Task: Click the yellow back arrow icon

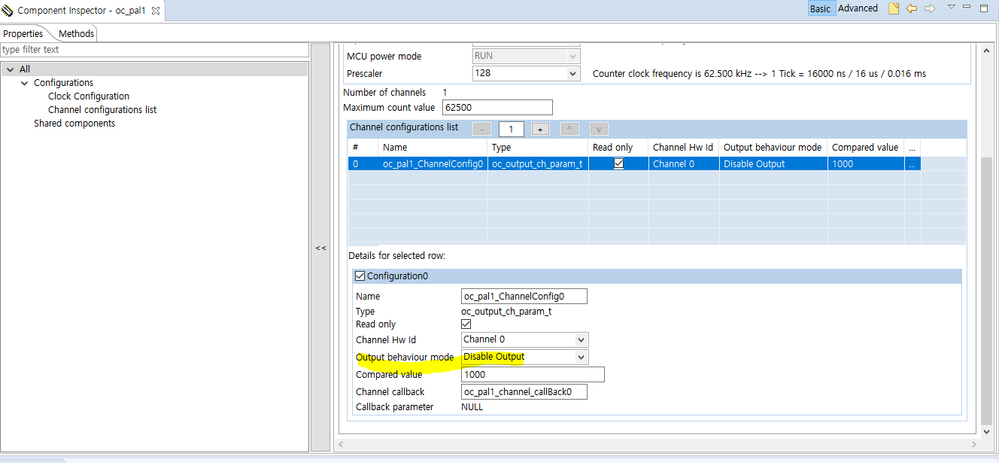Action: pyautogui.click(x=912, y=9)
